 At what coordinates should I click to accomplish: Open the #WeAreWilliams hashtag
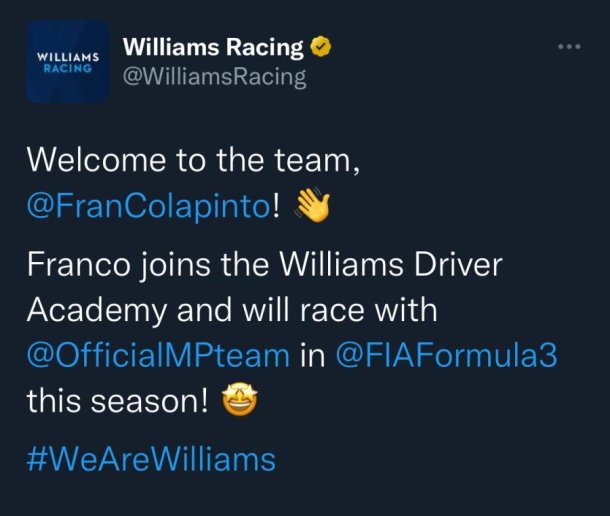(151, 460)
